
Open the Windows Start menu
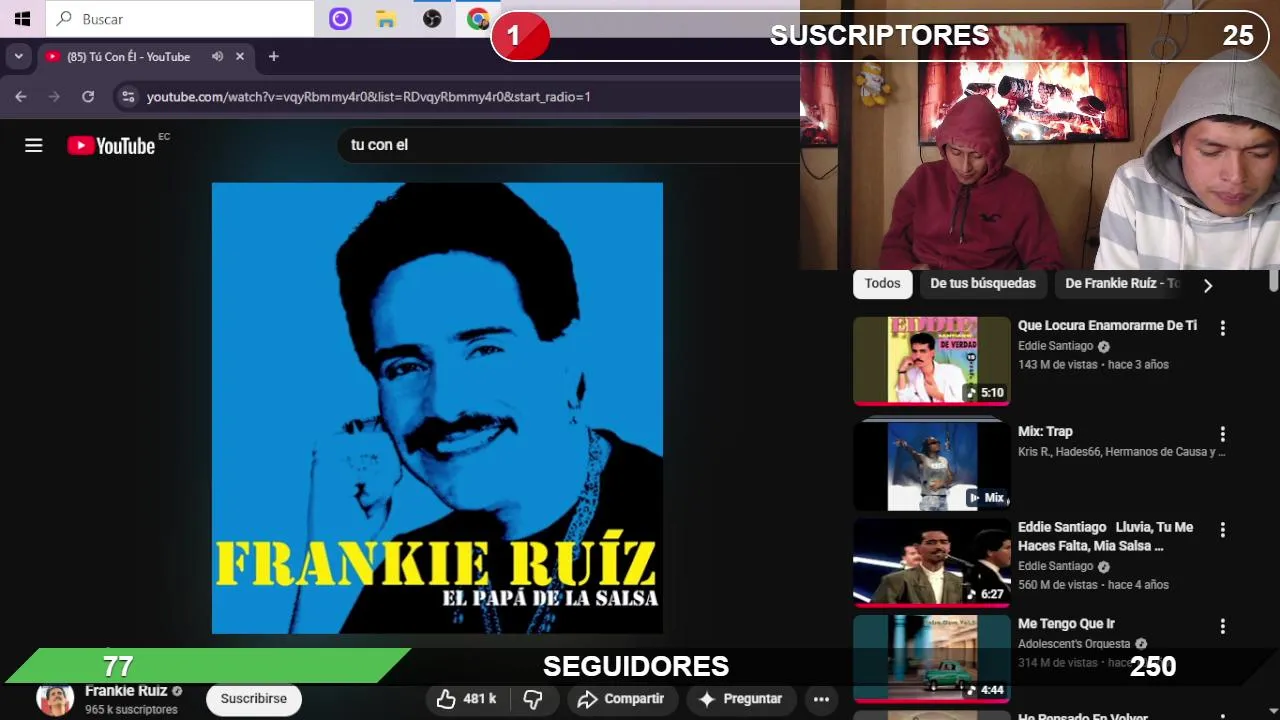[x=22, y=18]
